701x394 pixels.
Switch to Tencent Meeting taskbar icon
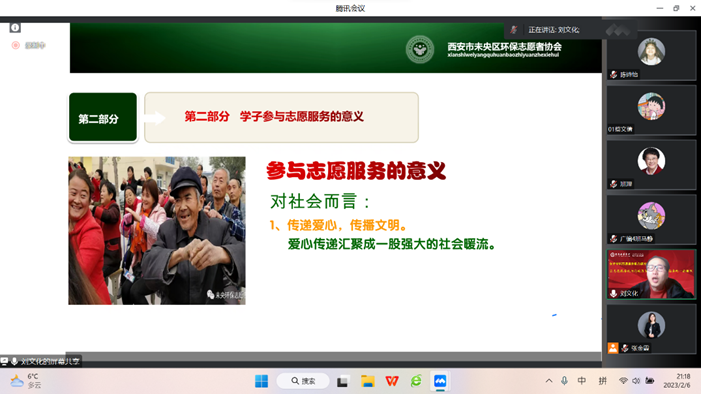(440, 381)
